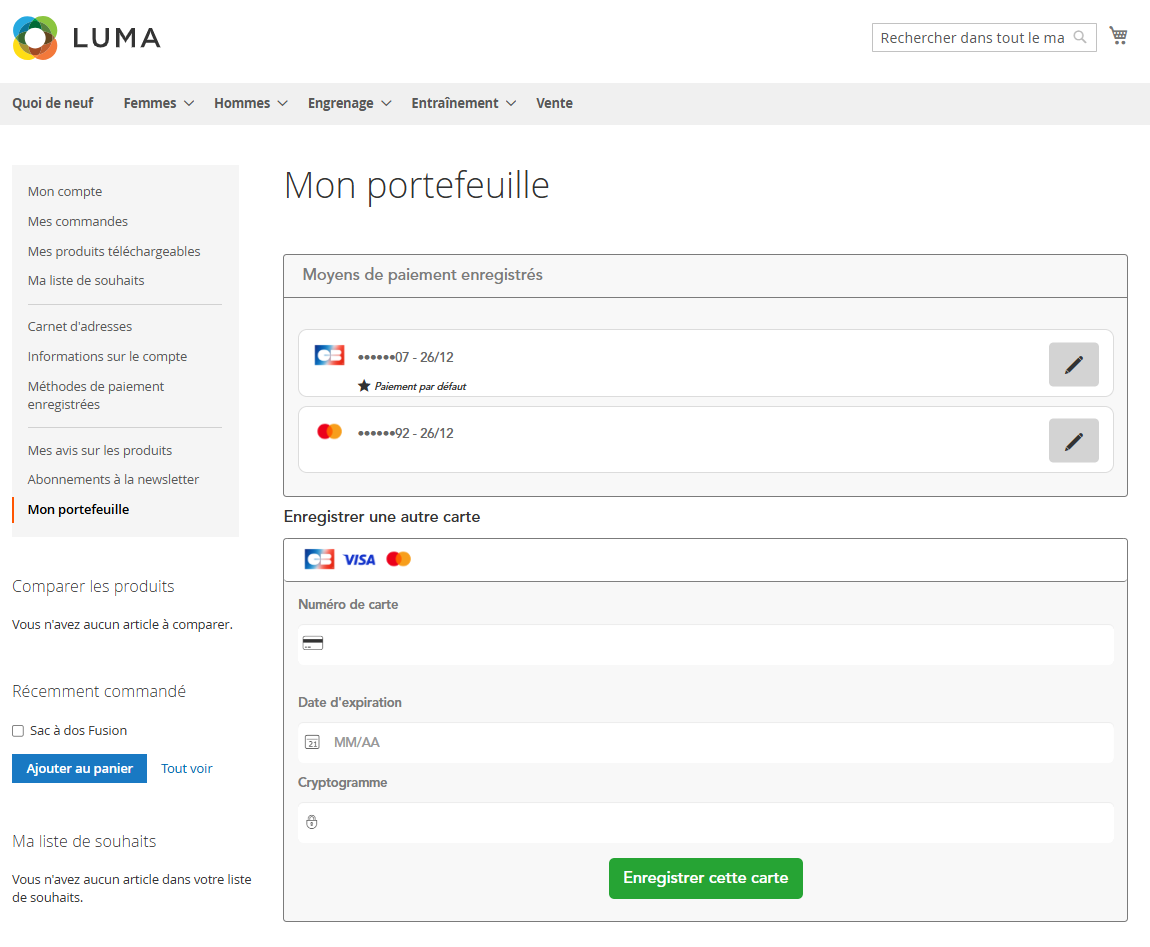Open Mes commandes in the sidebar

(78, 222)
